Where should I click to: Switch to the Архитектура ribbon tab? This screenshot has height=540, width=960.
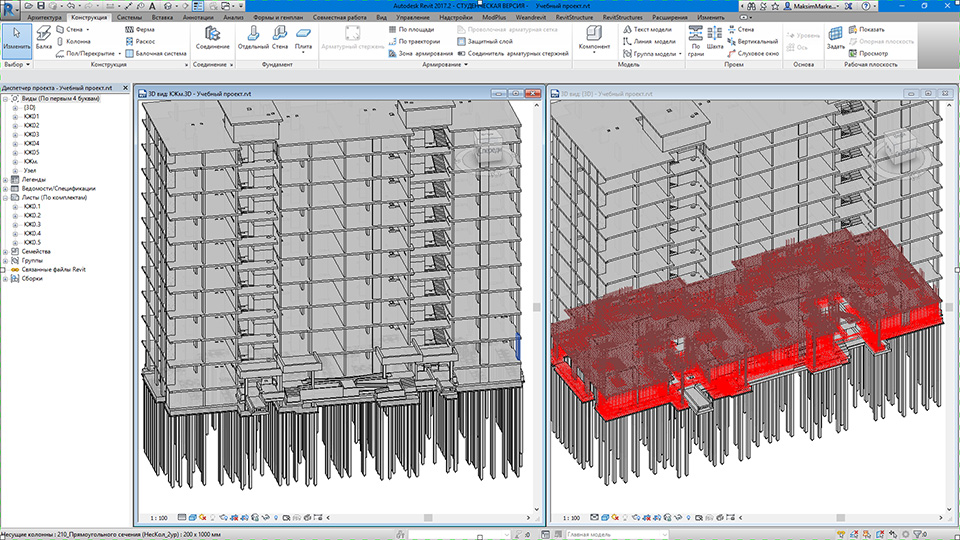tap(44, 18)
